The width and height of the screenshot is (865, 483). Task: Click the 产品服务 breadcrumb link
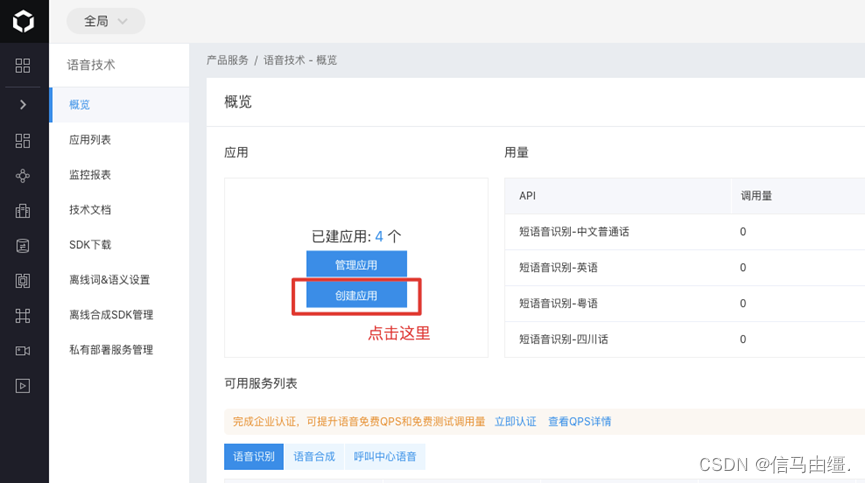pyautogui.click(x=227, y=60)
